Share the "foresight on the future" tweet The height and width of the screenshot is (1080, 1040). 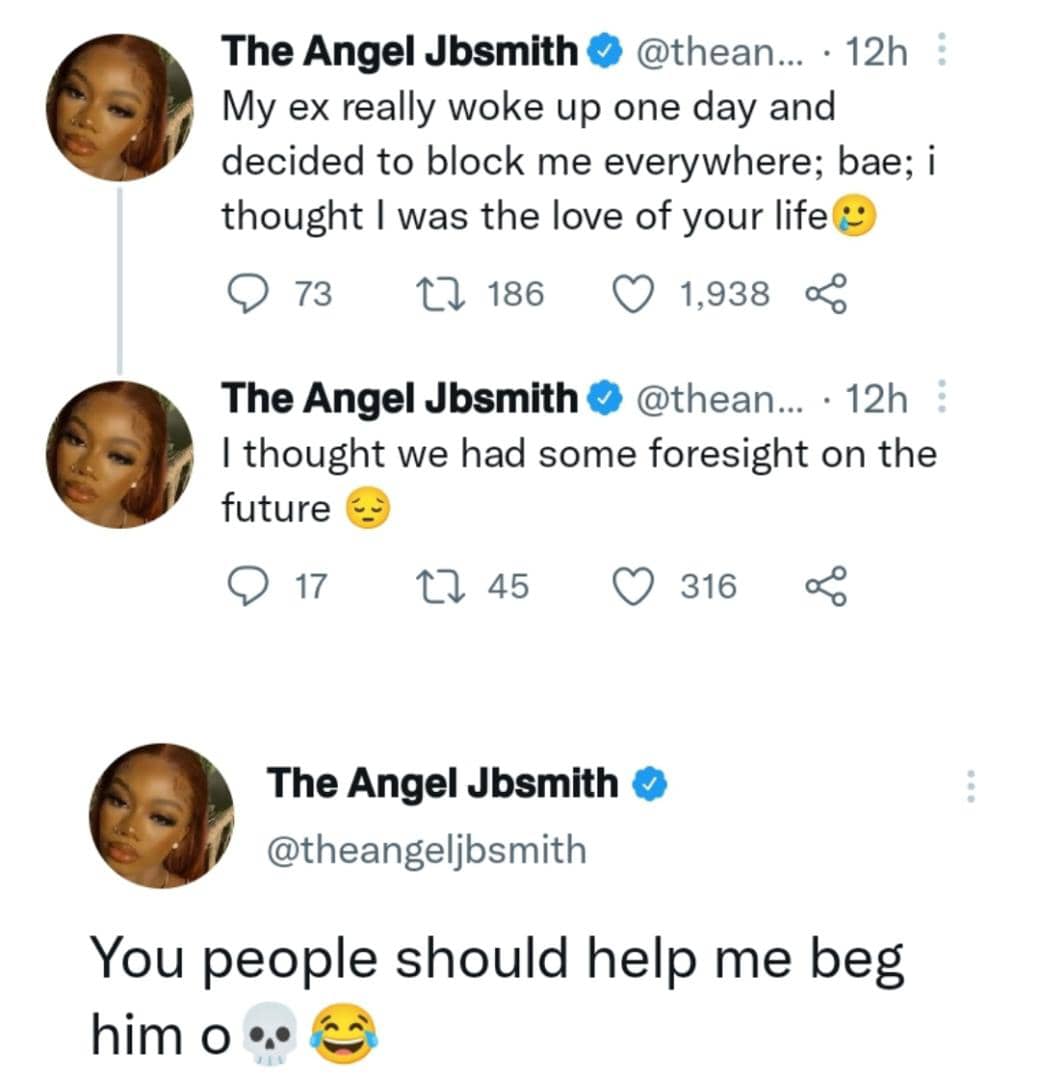tap(827, 586)
